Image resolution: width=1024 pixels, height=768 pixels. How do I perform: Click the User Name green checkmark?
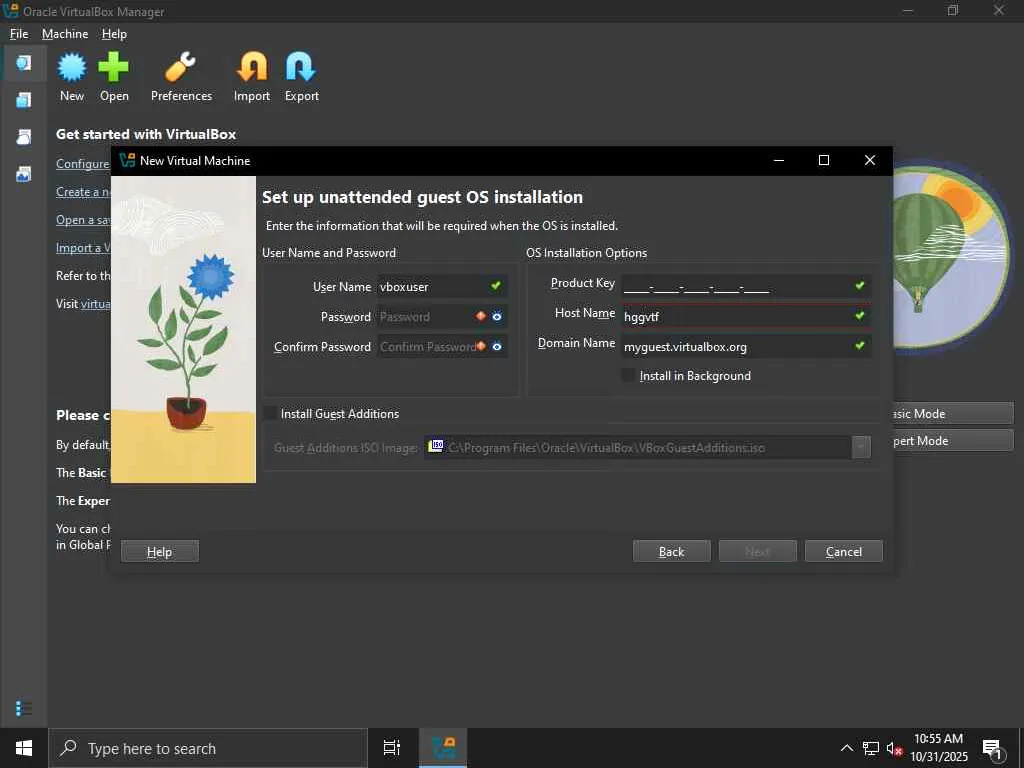click(x=496, y=285)
